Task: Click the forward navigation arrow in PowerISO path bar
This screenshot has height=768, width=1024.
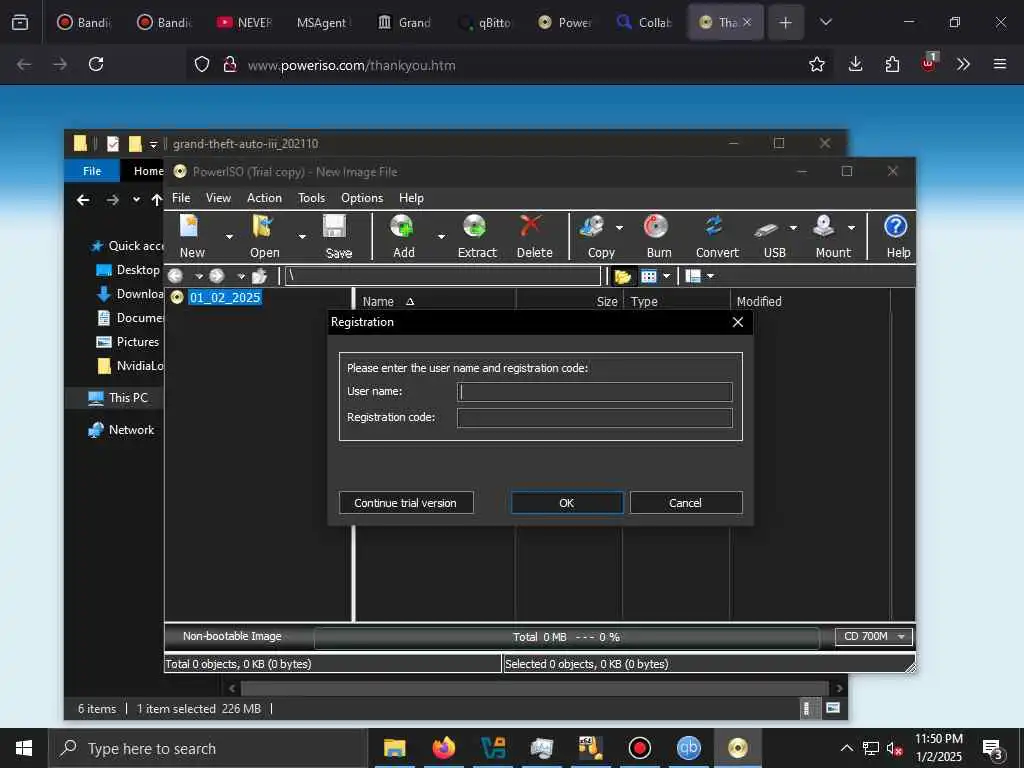Action: coord(217,276)
